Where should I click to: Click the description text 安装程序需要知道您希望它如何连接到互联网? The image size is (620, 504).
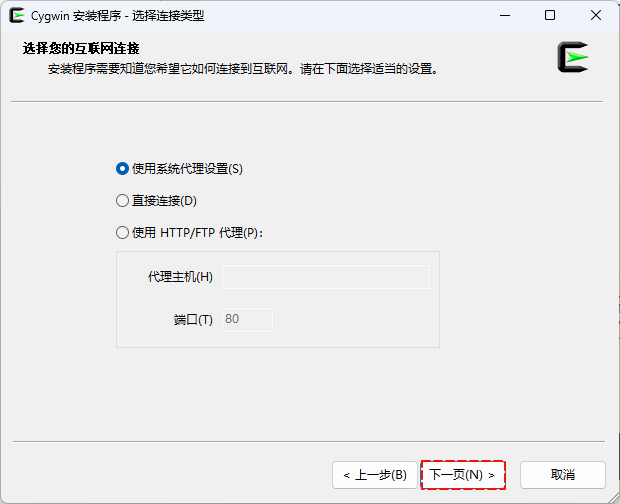(x=168, y=69)
